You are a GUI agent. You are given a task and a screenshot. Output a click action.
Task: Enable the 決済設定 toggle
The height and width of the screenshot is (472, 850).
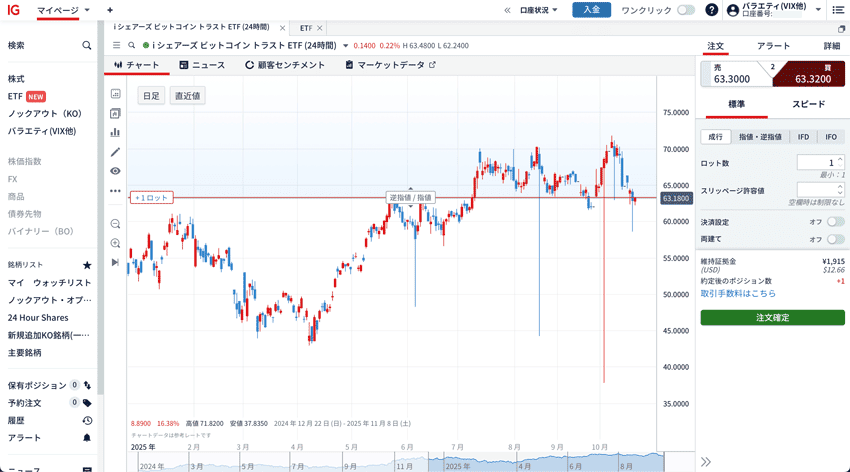point(834,222)
